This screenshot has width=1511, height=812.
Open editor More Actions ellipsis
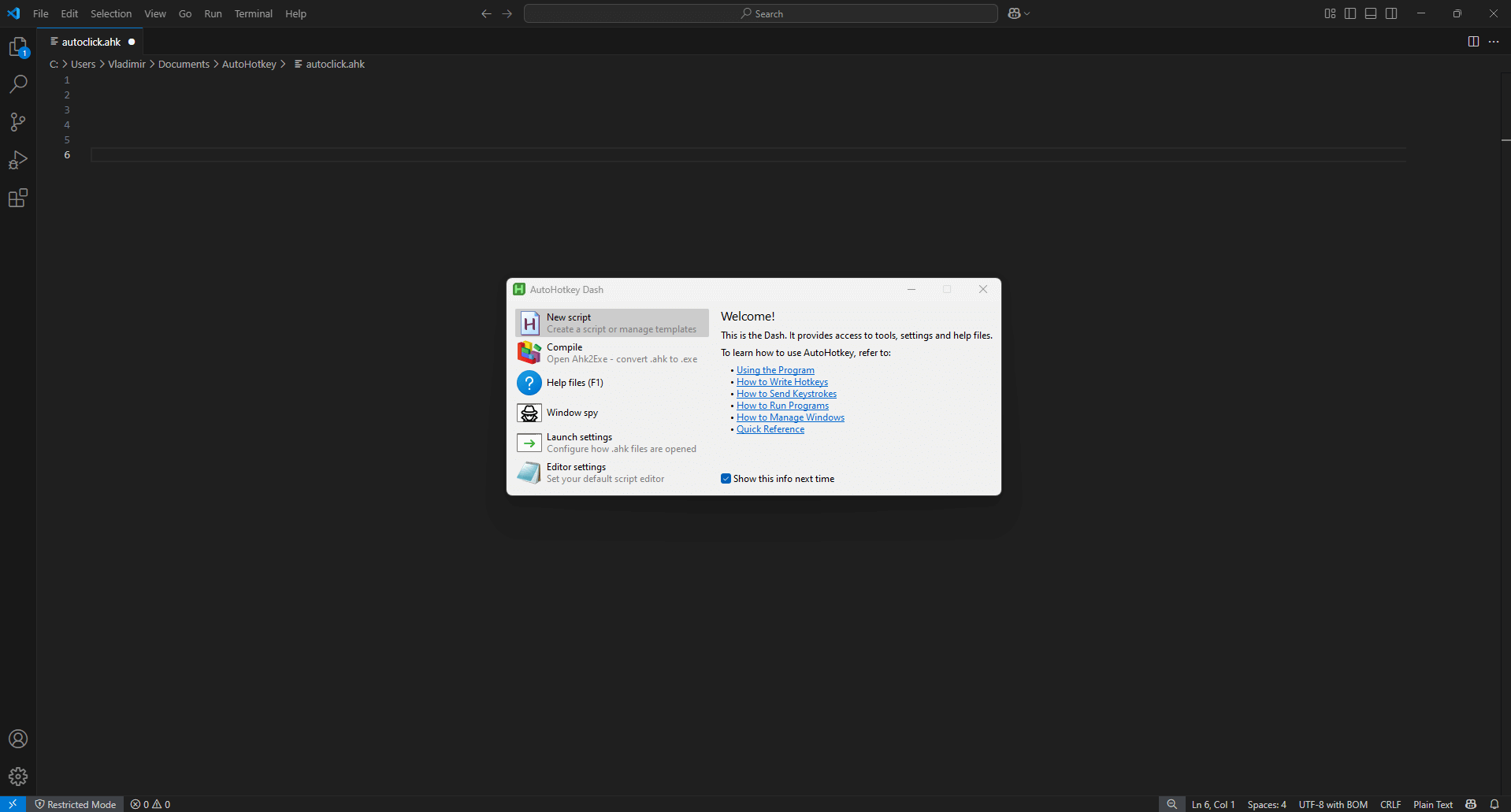click(1494, 42)
